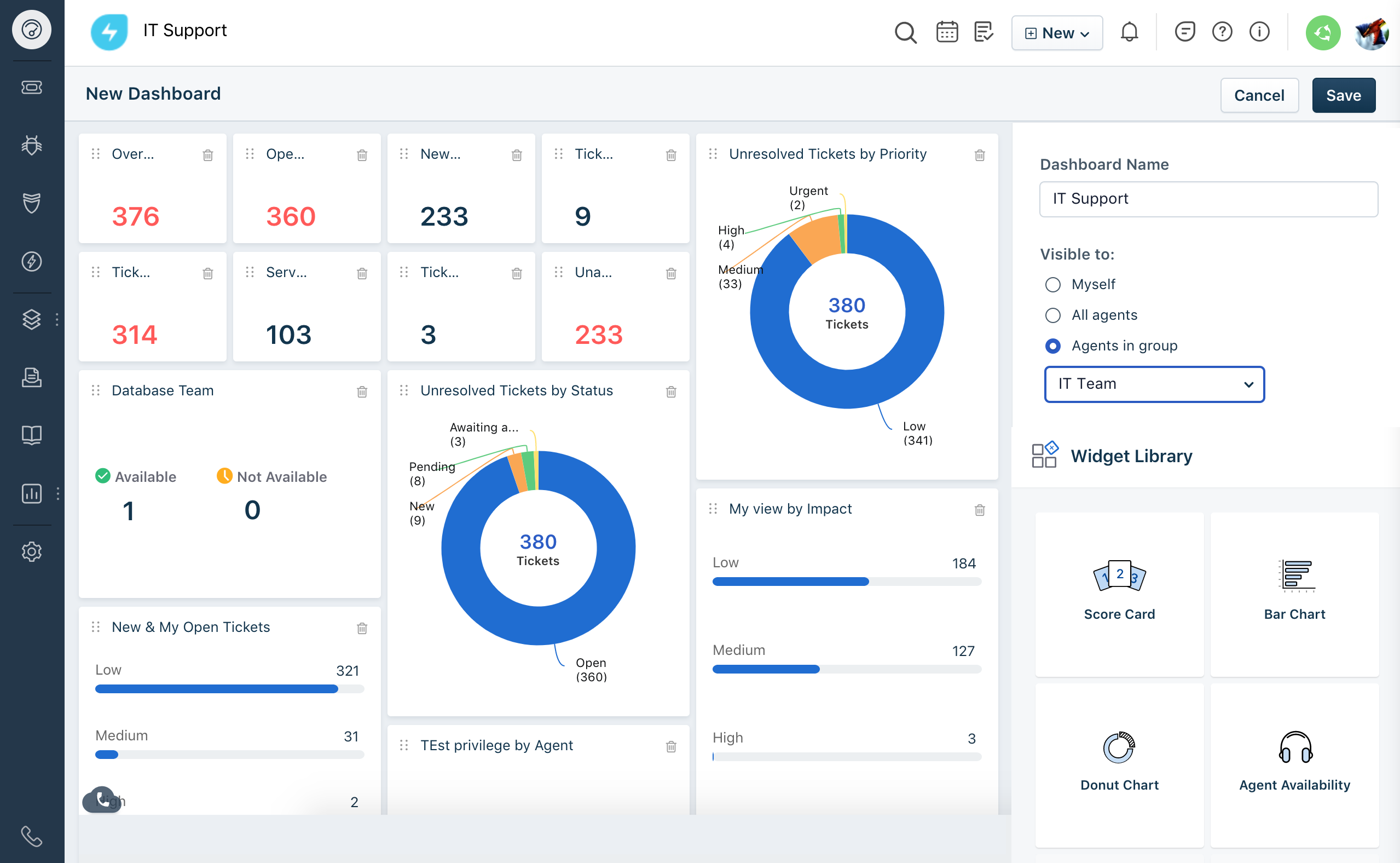Click the notifications bell icon
The height and width of the screenshot is (863, 1400).
click(1129, 32)
